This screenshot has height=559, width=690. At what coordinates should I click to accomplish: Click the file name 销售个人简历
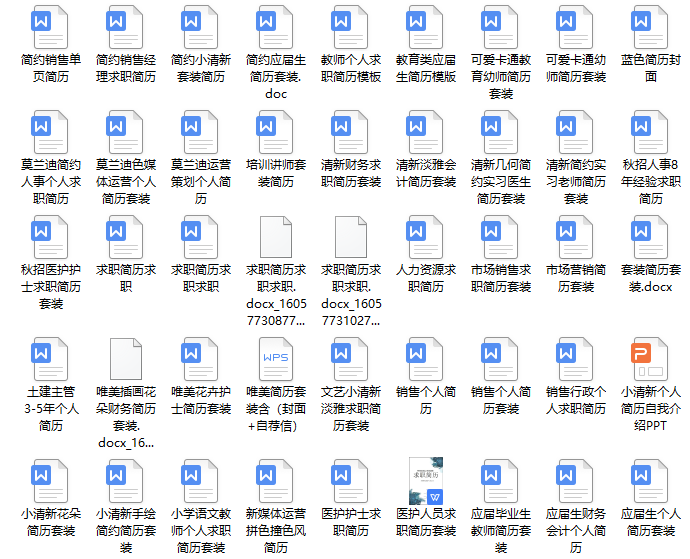[426, 400]
